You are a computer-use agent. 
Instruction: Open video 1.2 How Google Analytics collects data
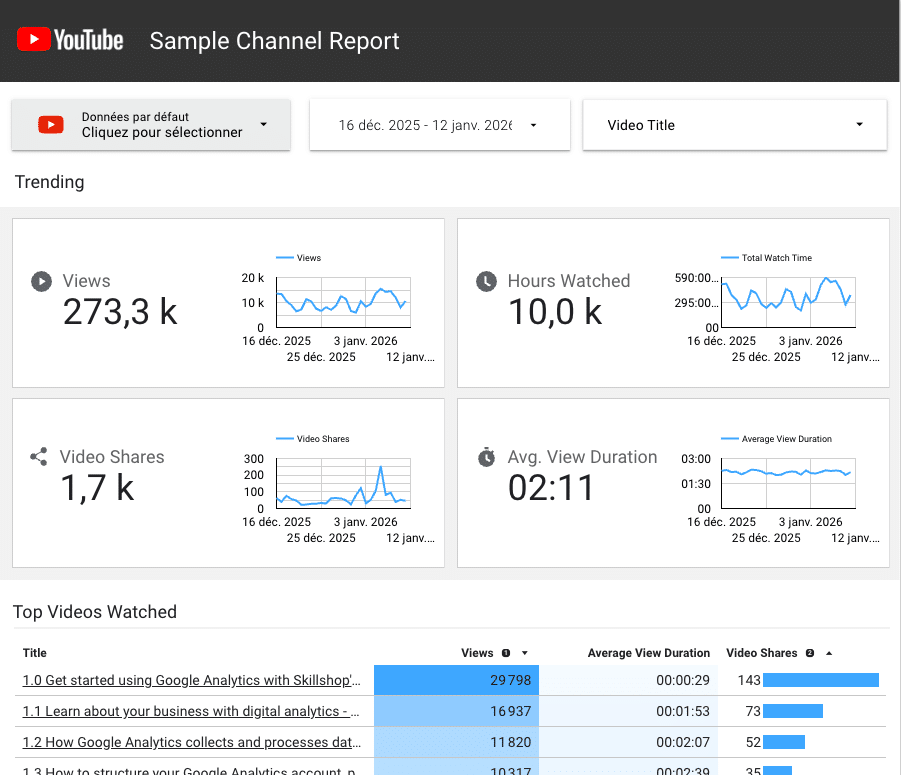coord(191,742)
